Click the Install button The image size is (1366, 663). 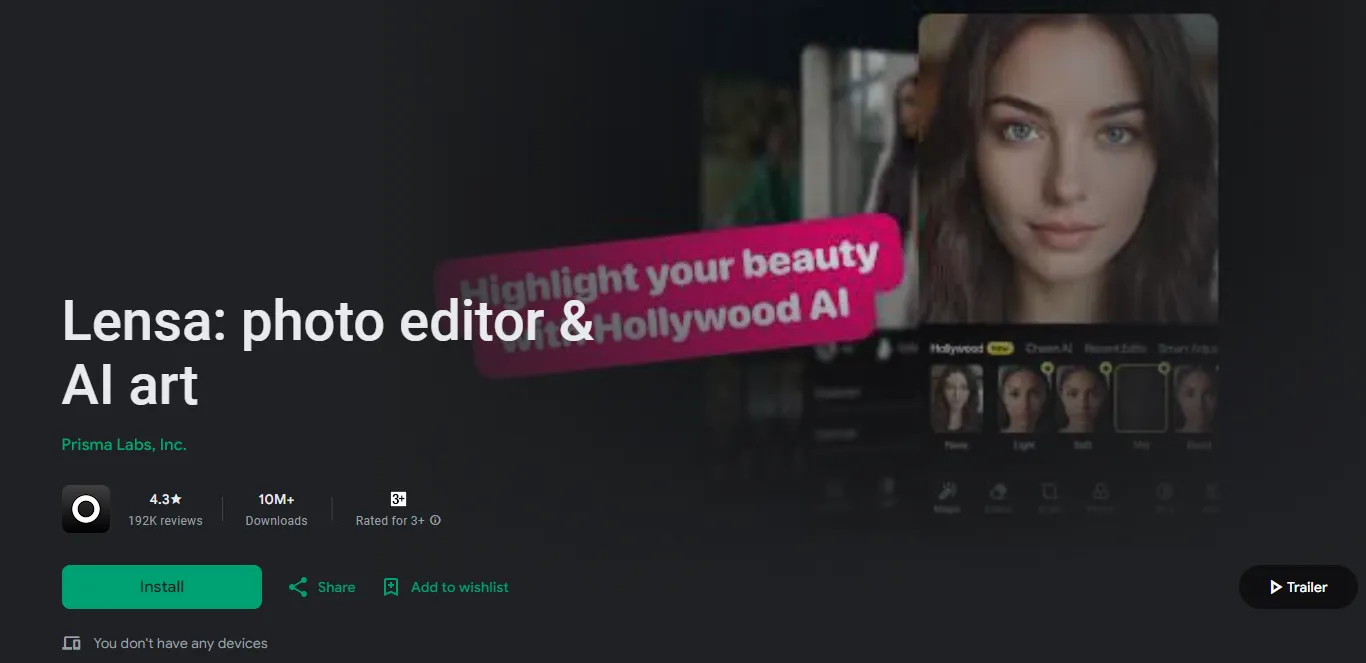click(161, 586)
